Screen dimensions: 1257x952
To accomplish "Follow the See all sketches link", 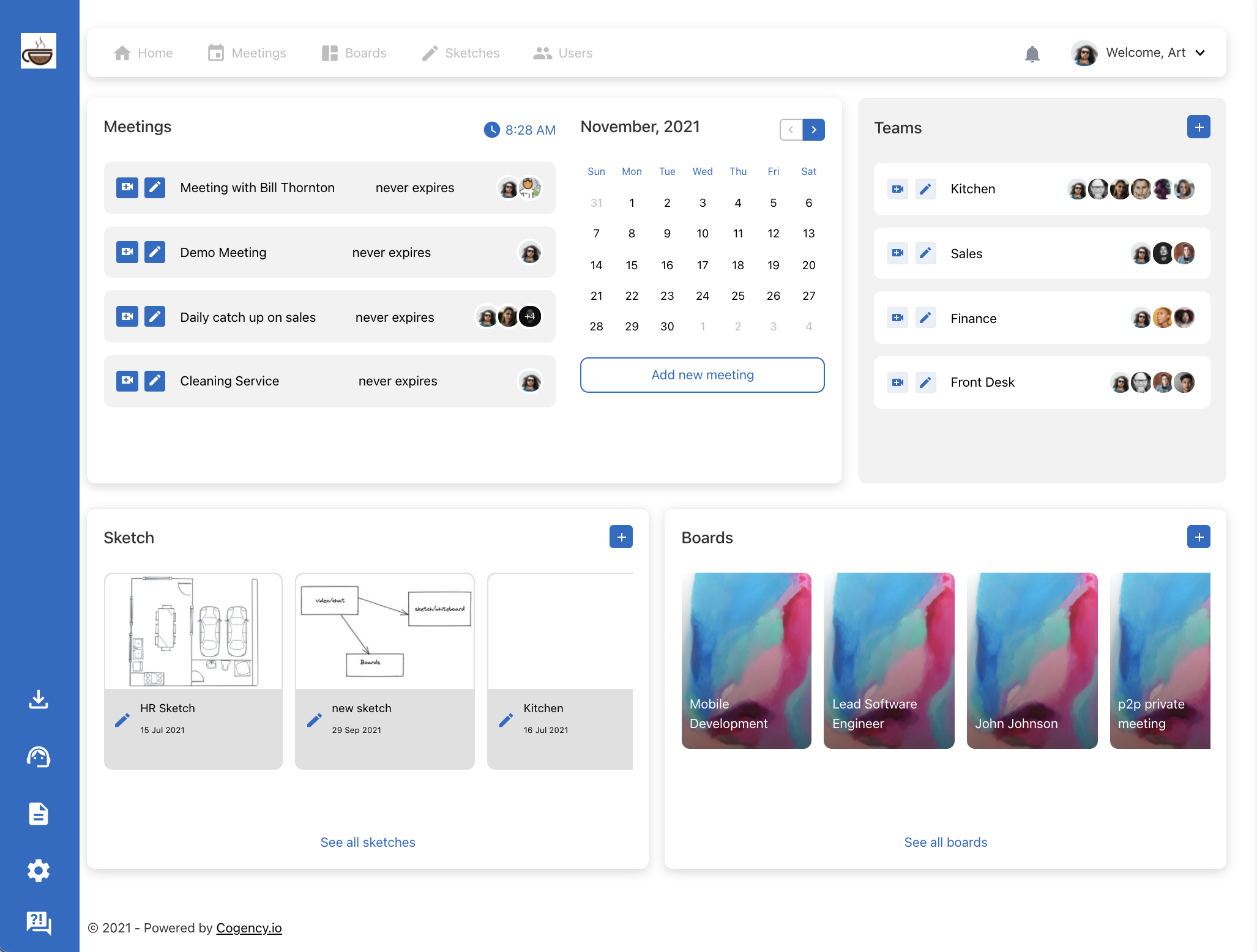I will tap(368, 842).
